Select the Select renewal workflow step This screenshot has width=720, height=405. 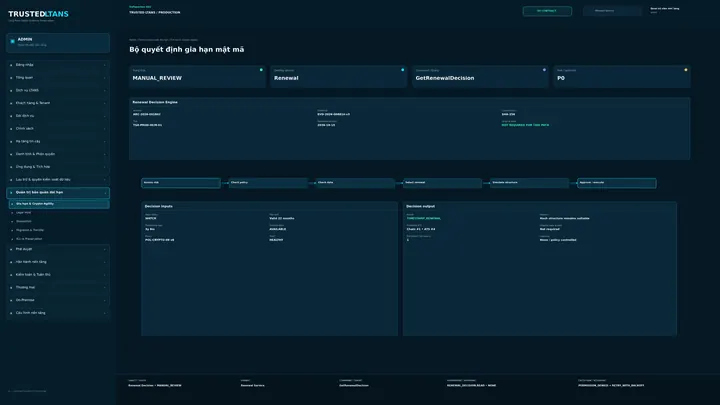(442, 183)
